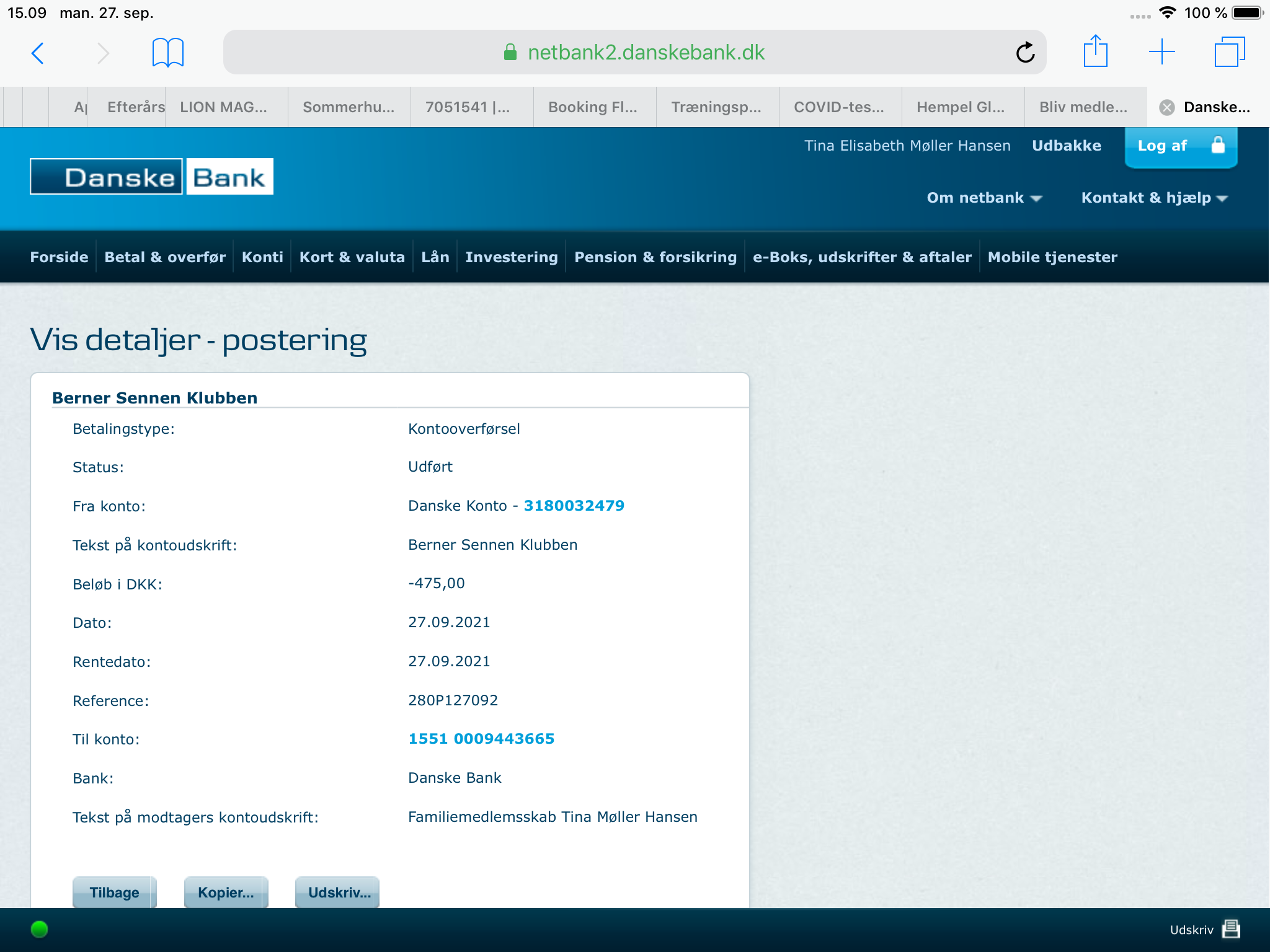
Task: Switch to the Sommerhu... tab
Action: coord(349,107)
